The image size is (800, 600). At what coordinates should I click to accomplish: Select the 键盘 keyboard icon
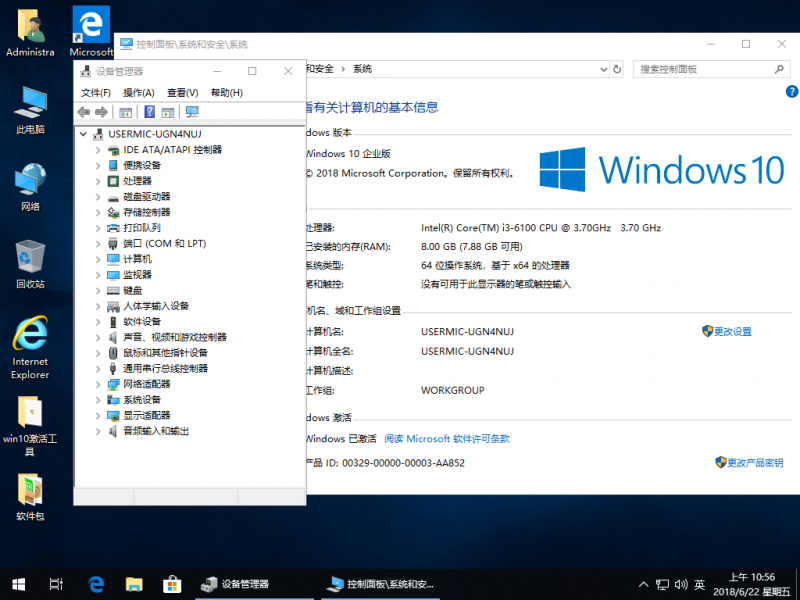click(113, 290)
